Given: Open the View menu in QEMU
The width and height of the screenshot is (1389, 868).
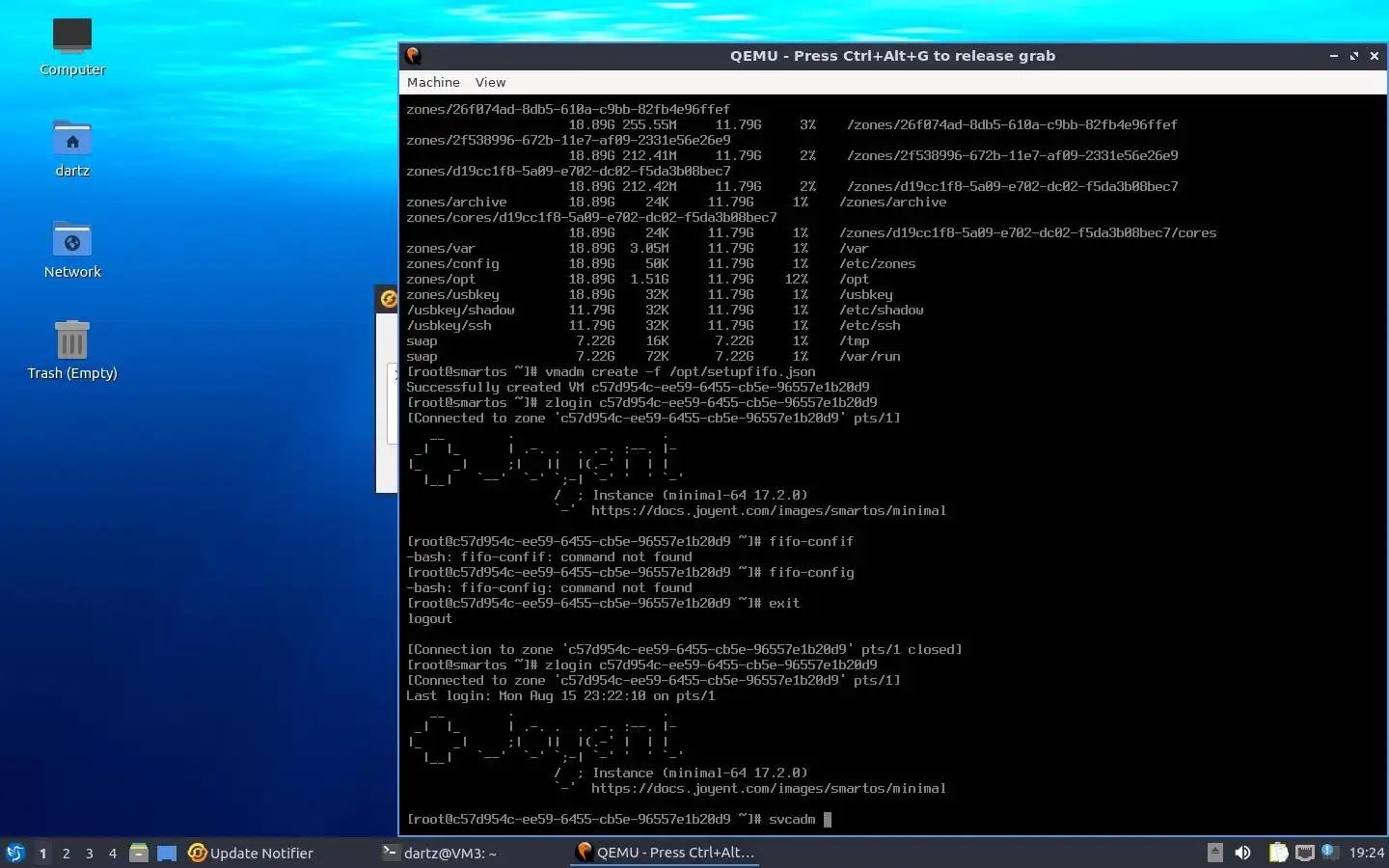Looking at the screenshot, I should pos(490,83).
